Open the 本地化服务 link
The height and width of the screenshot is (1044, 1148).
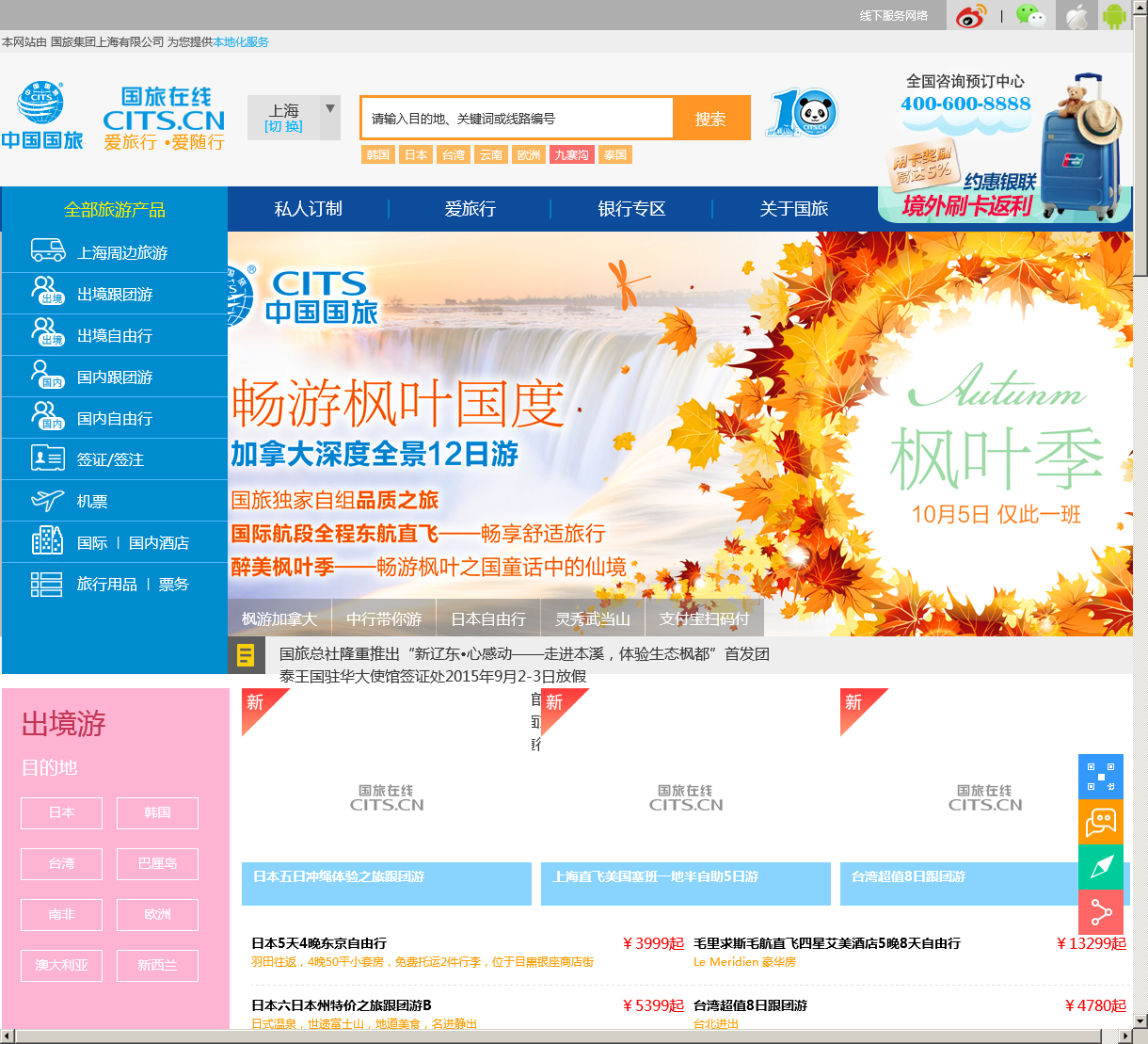pos(241,42)
